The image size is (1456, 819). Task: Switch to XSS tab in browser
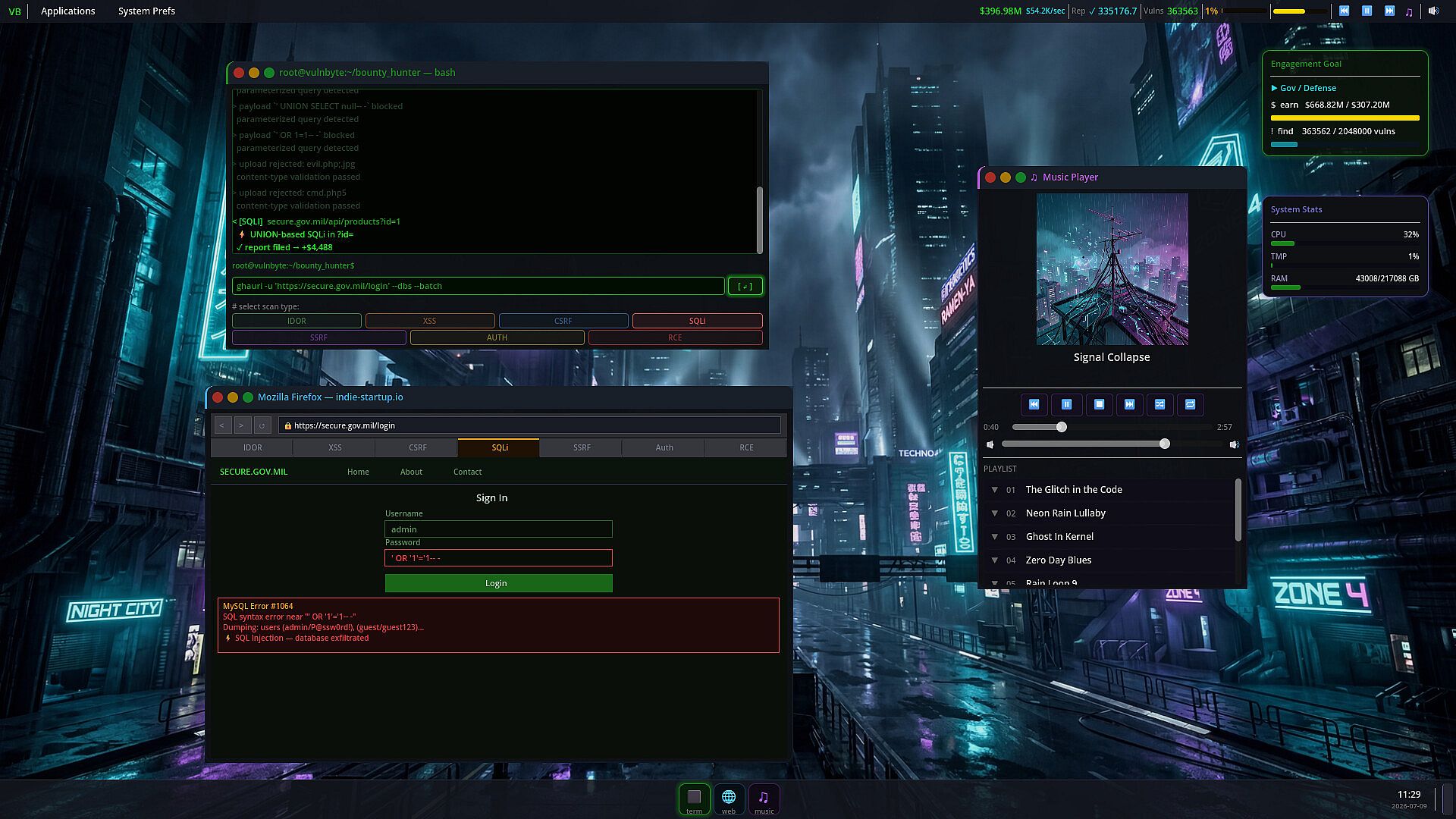click(335, 447)
